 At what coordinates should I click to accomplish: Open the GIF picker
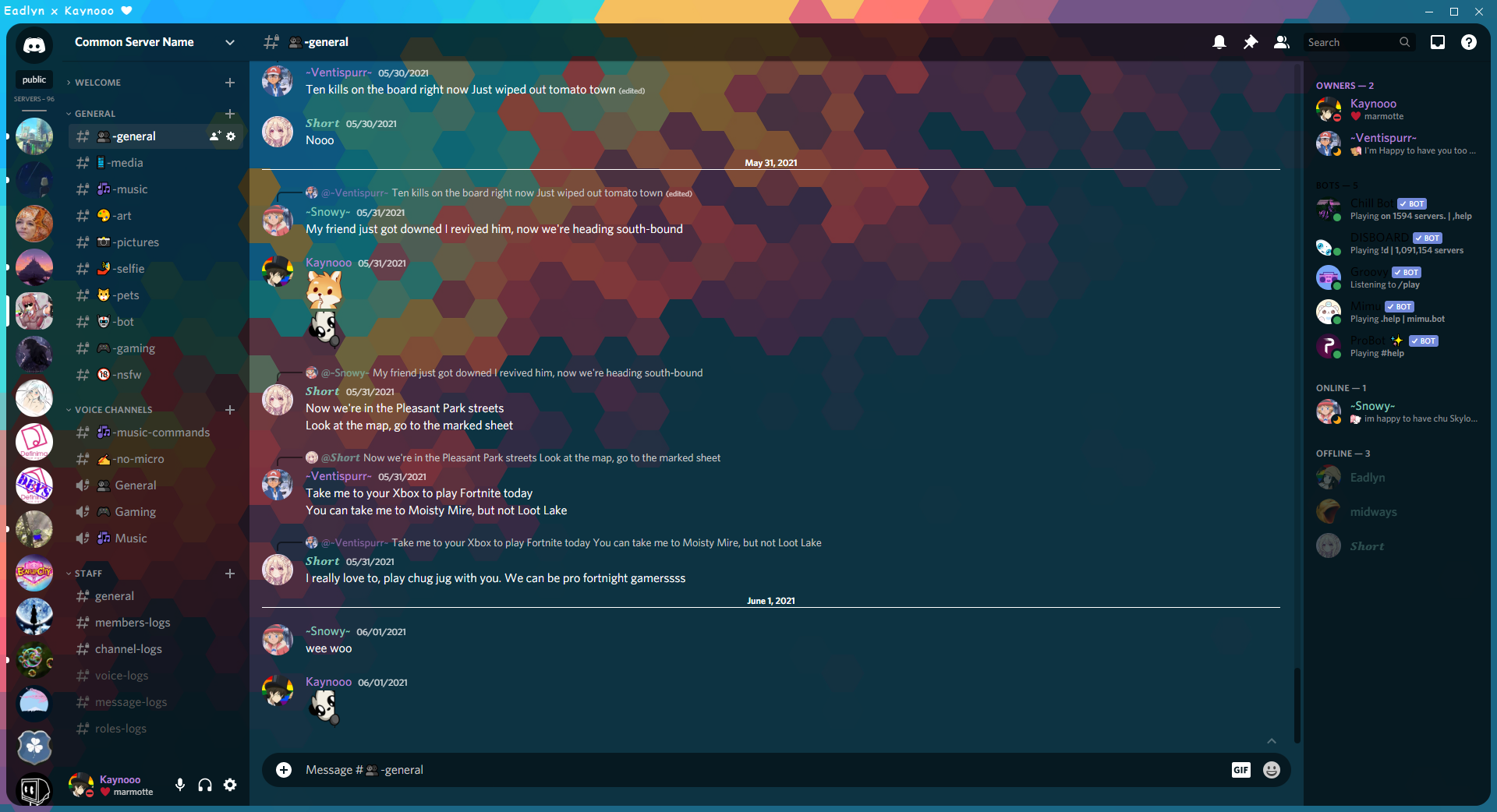[x=1240, y=770]
